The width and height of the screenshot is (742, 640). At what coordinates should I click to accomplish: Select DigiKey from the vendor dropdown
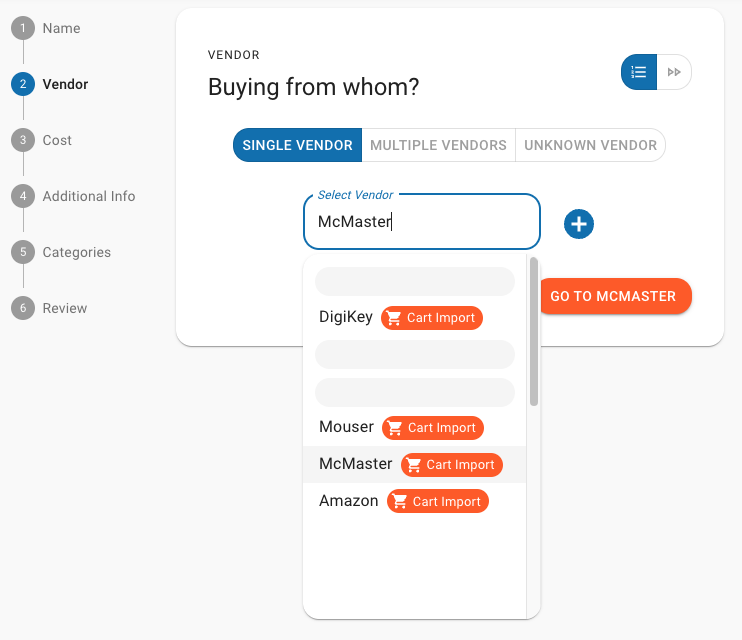346,318
